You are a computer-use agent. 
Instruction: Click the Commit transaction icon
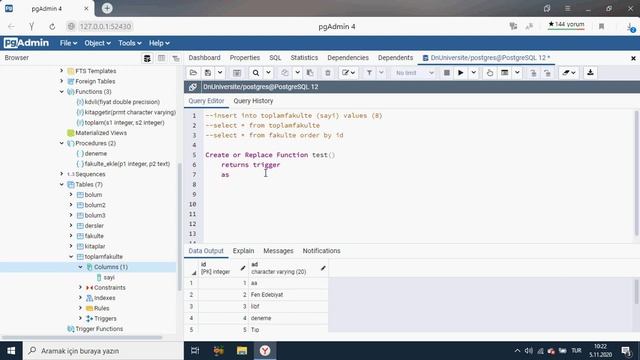(x=533, y=73)
